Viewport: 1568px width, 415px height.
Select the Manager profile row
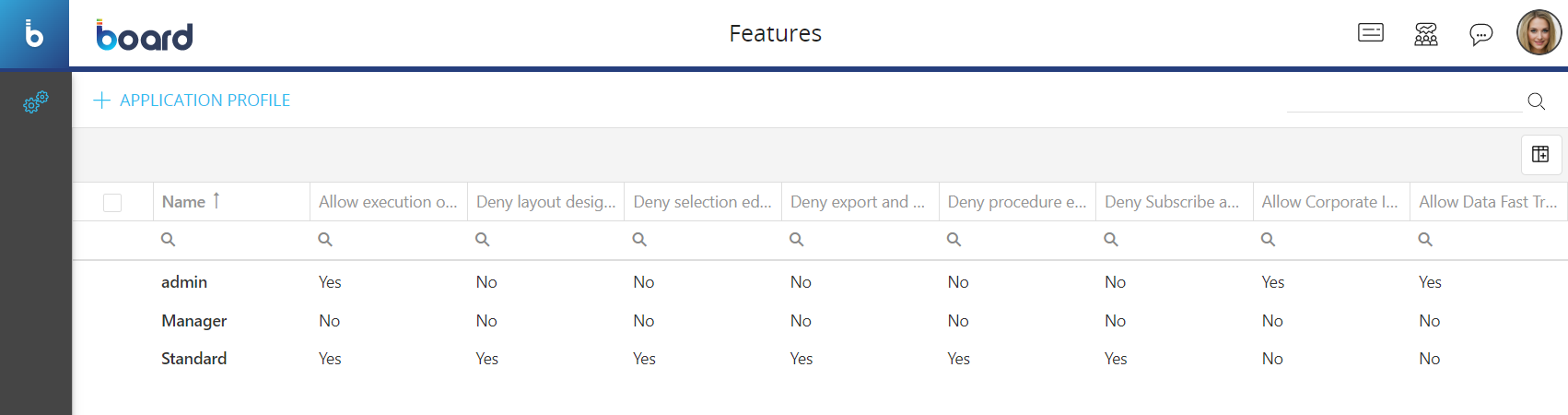(193, 321)
